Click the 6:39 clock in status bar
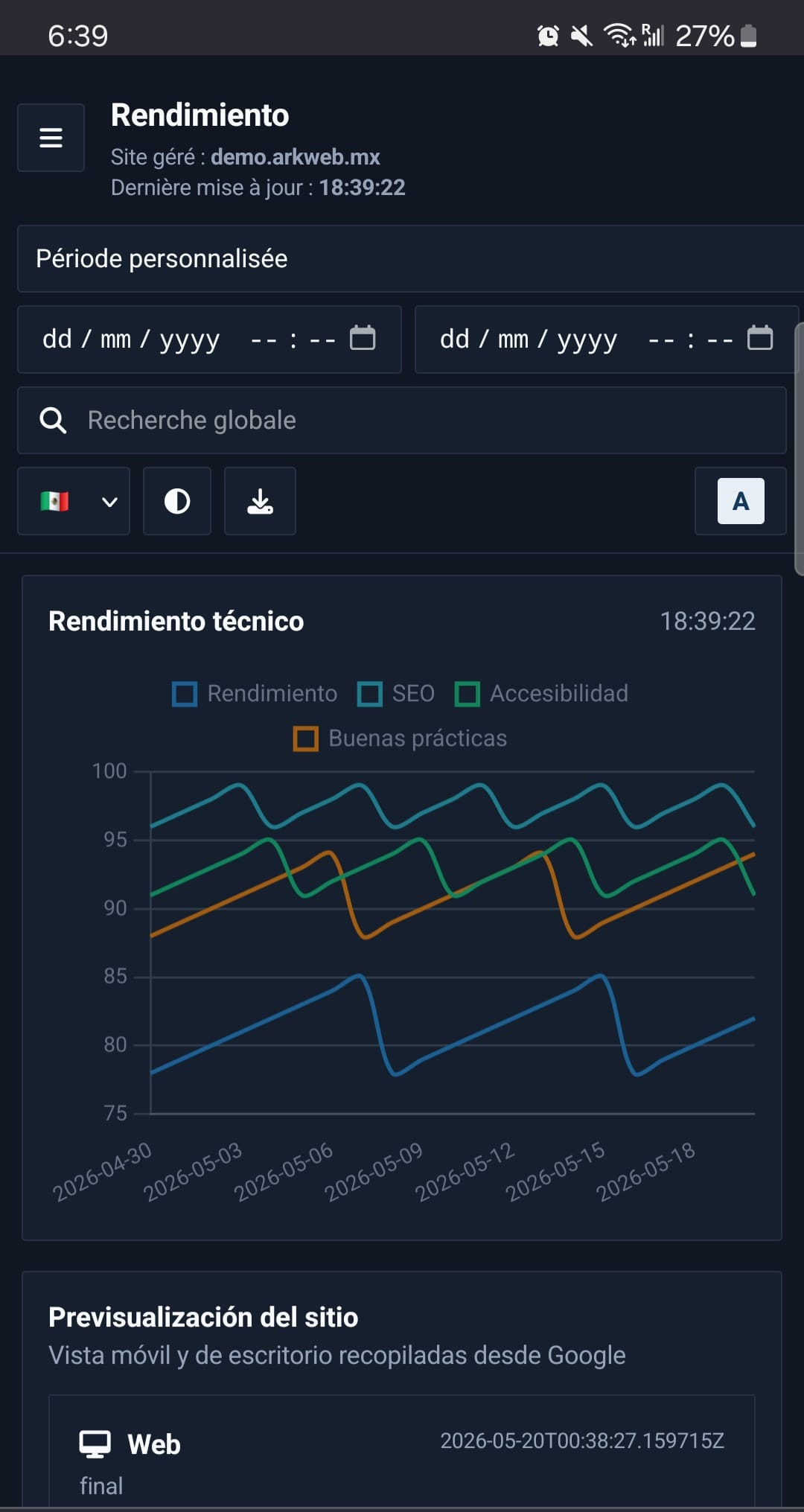This screenshot has width=804, height=1512. tap(78, 36)
